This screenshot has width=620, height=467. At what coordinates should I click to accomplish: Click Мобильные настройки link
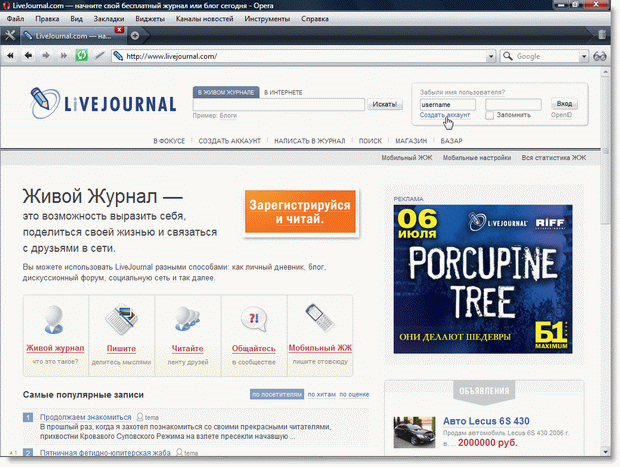coord(477,157)
